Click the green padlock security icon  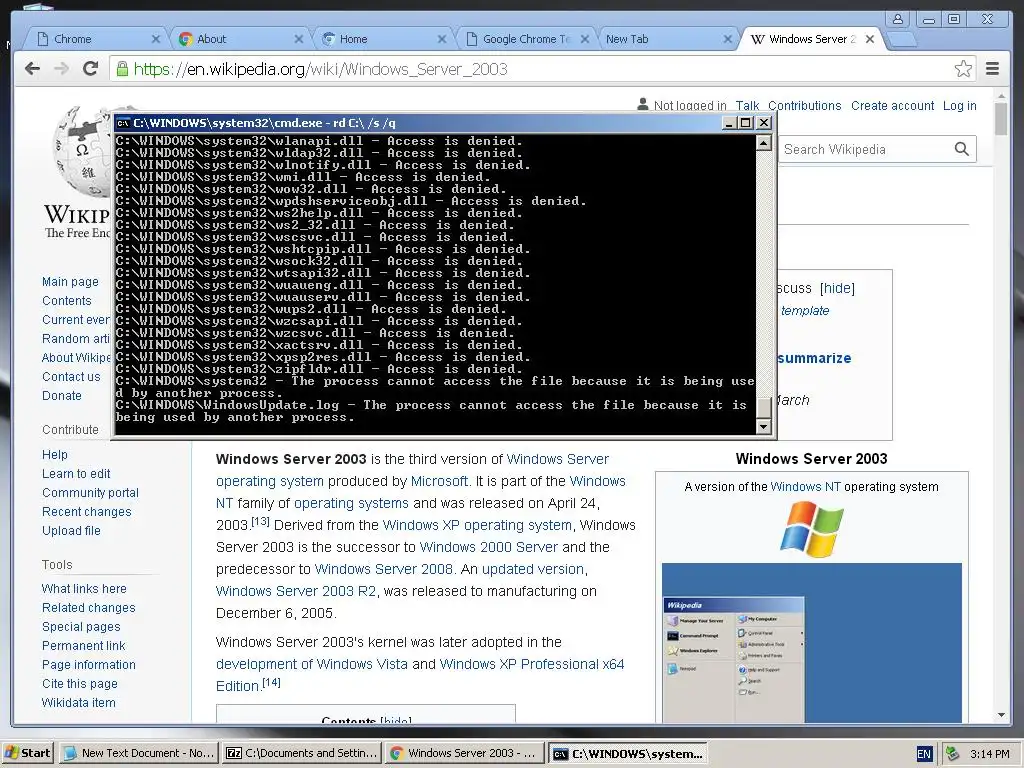(x=122, y=69)
